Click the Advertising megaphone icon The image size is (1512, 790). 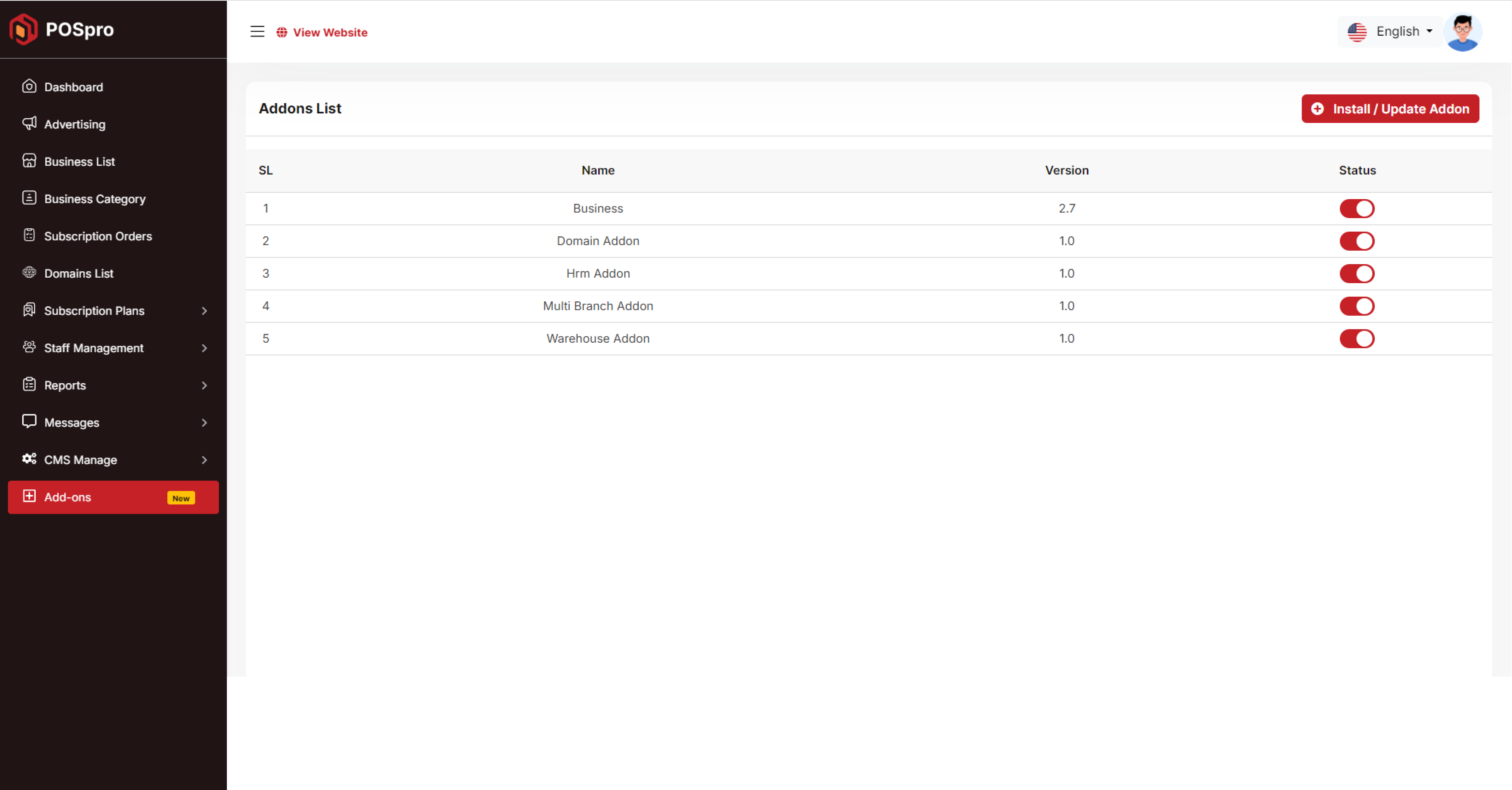coord(29,123)
